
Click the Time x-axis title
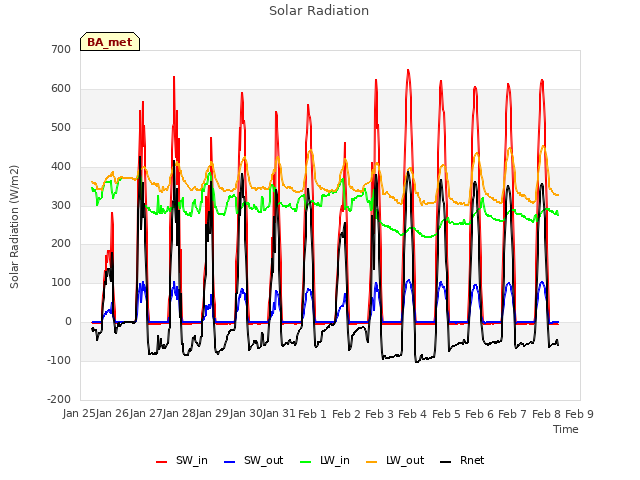pos(566,429)
